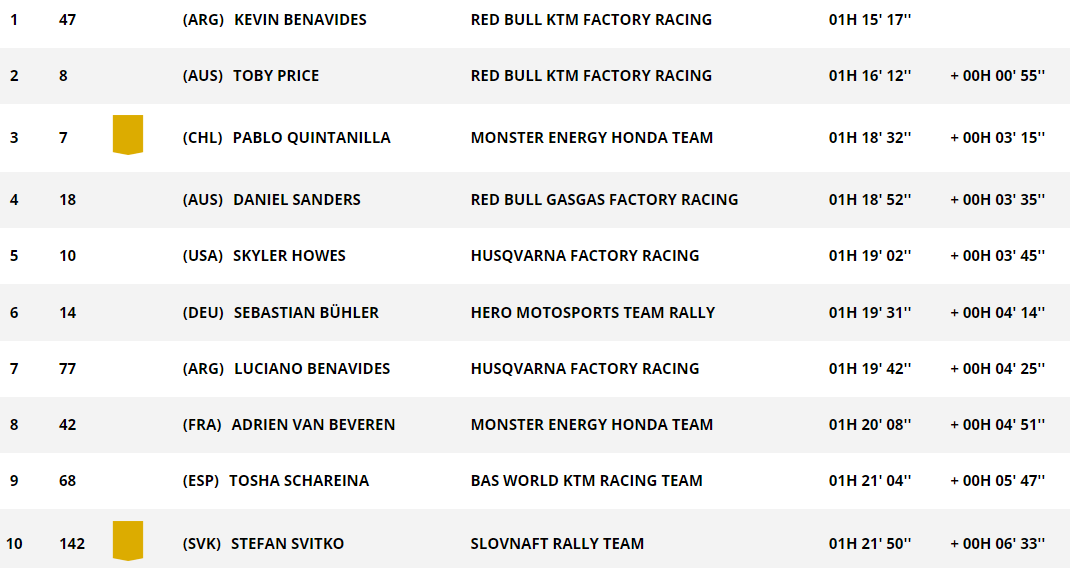The width and height of the screenshot is (1070, 568).
Task: Click Red Bull GasGas Factory Racing team
Action: [604, 200]
